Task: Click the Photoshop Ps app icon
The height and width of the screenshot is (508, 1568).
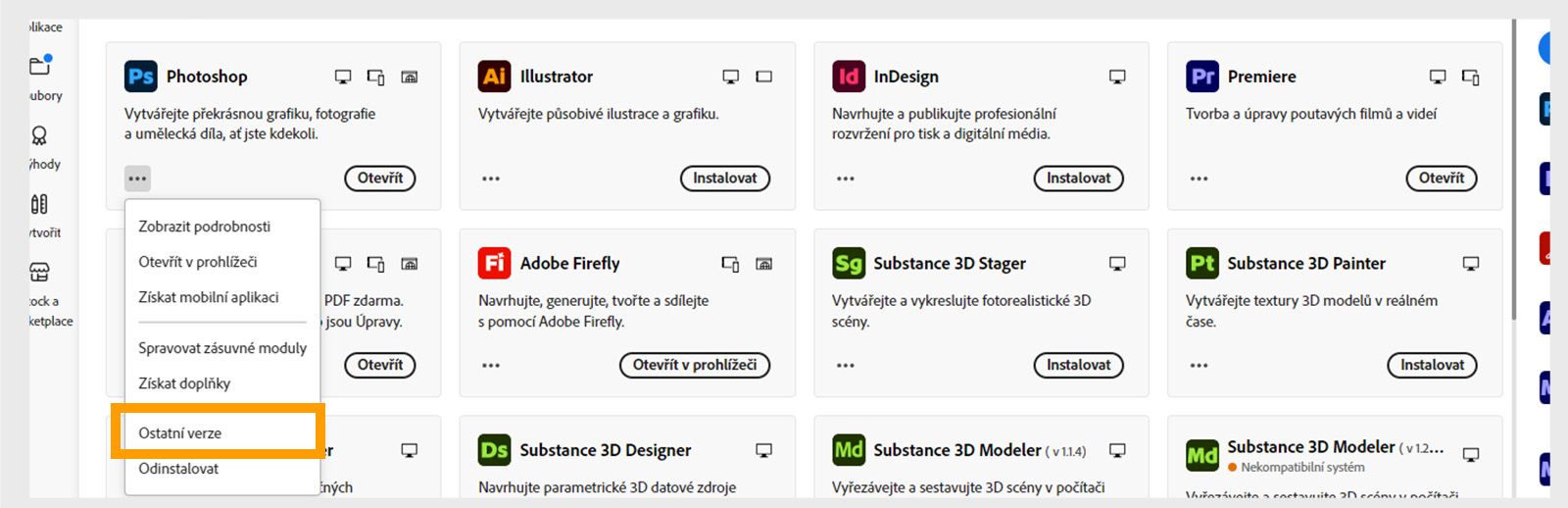Action: click(141, 76)
